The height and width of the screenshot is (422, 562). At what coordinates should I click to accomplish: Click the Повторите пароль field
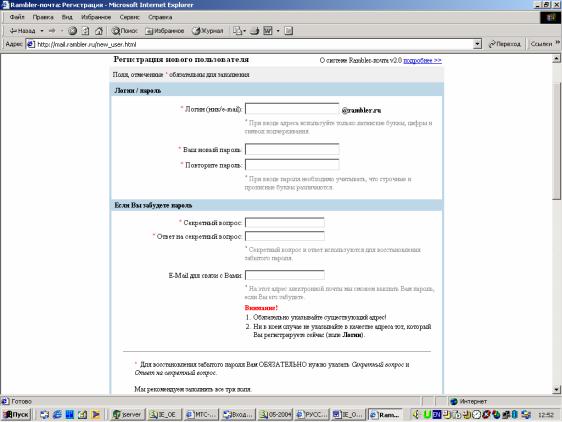coord(292,165)
